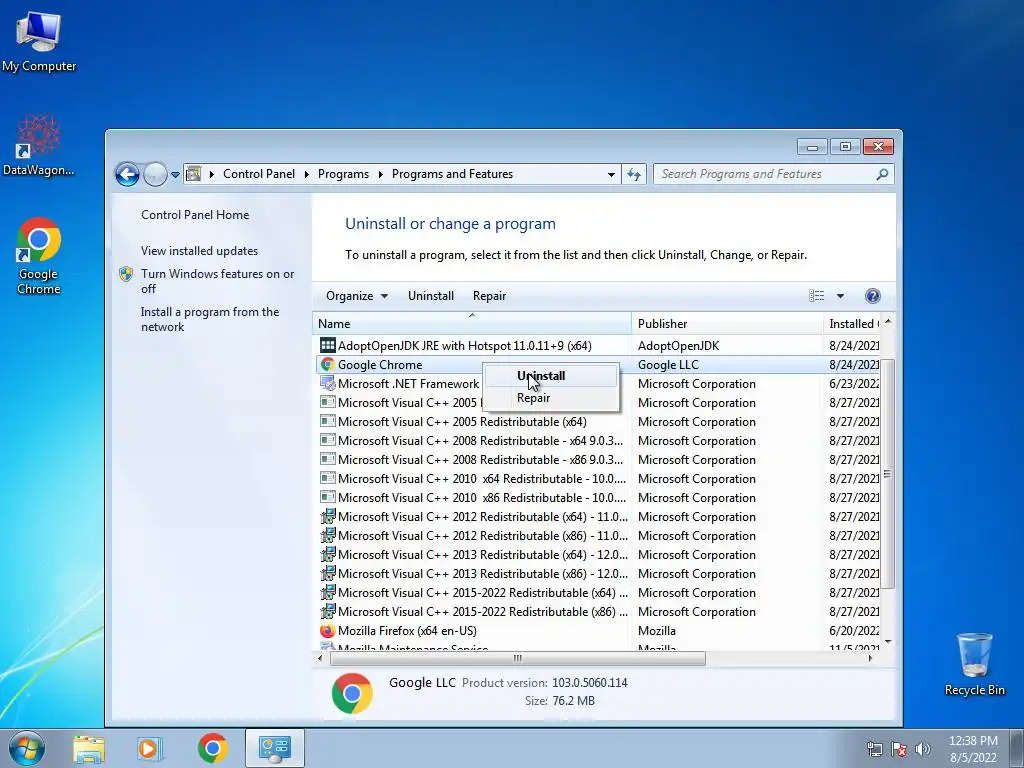Image resolution: width=1024 pixels, height=768 pixels.
Task: Select Visual C++ 2010 x86 Redistributable icon
Action: pyautogui.click(x=327, y=497)
